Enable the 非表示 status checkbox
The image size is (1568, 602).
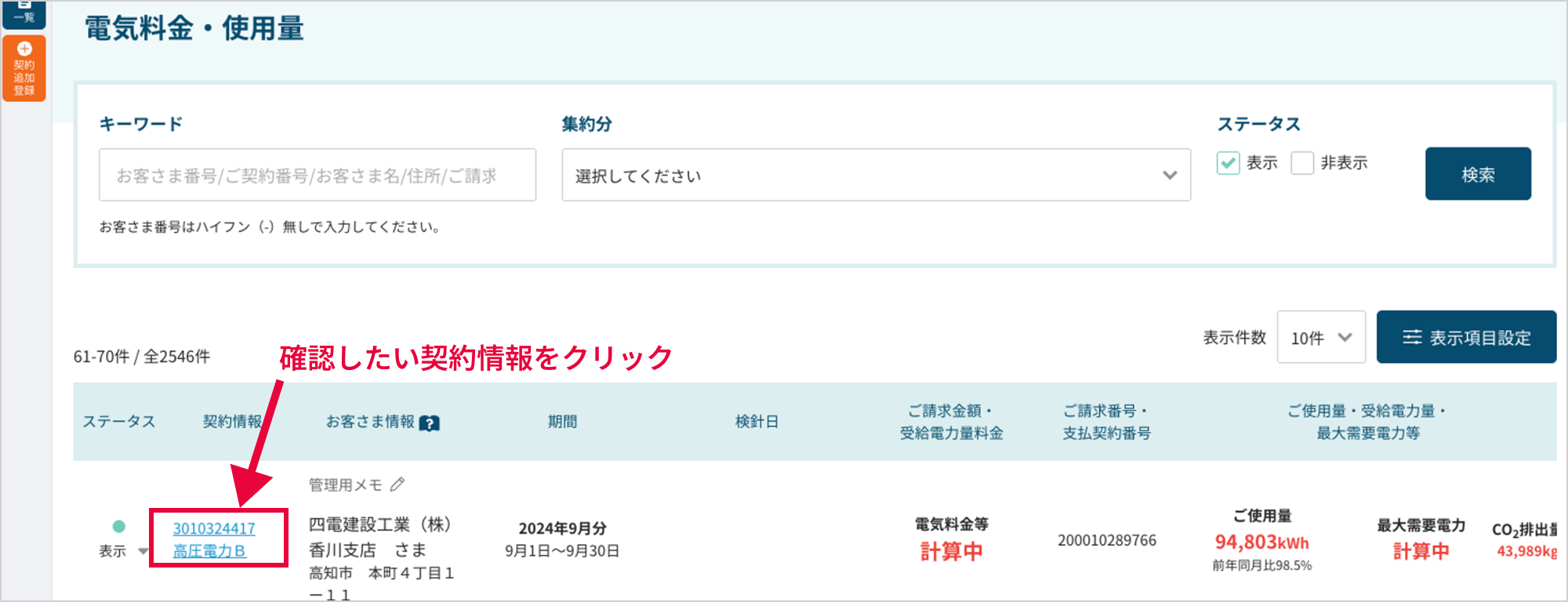tap(1302, 163)
